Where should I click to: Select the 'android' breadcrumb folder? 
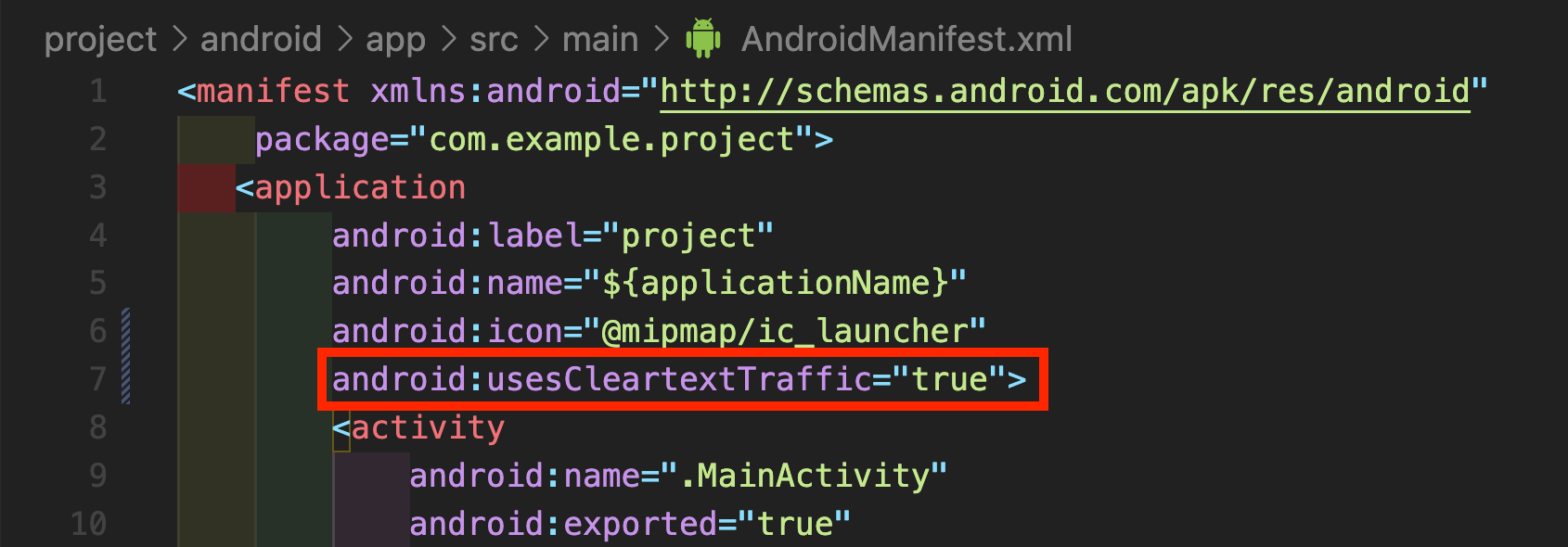click(261, 39)
